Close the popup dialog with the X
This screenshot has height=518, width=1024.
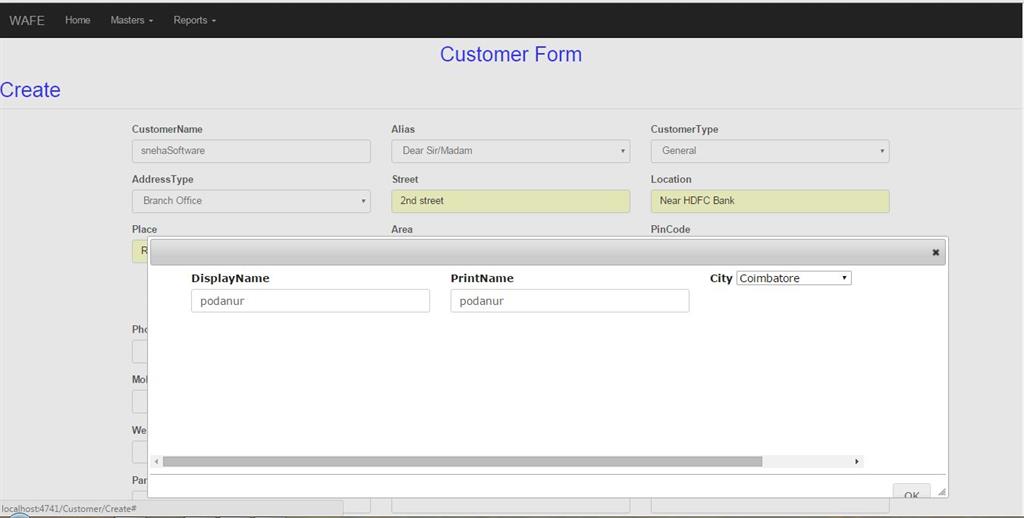click(x=935, y=252)
